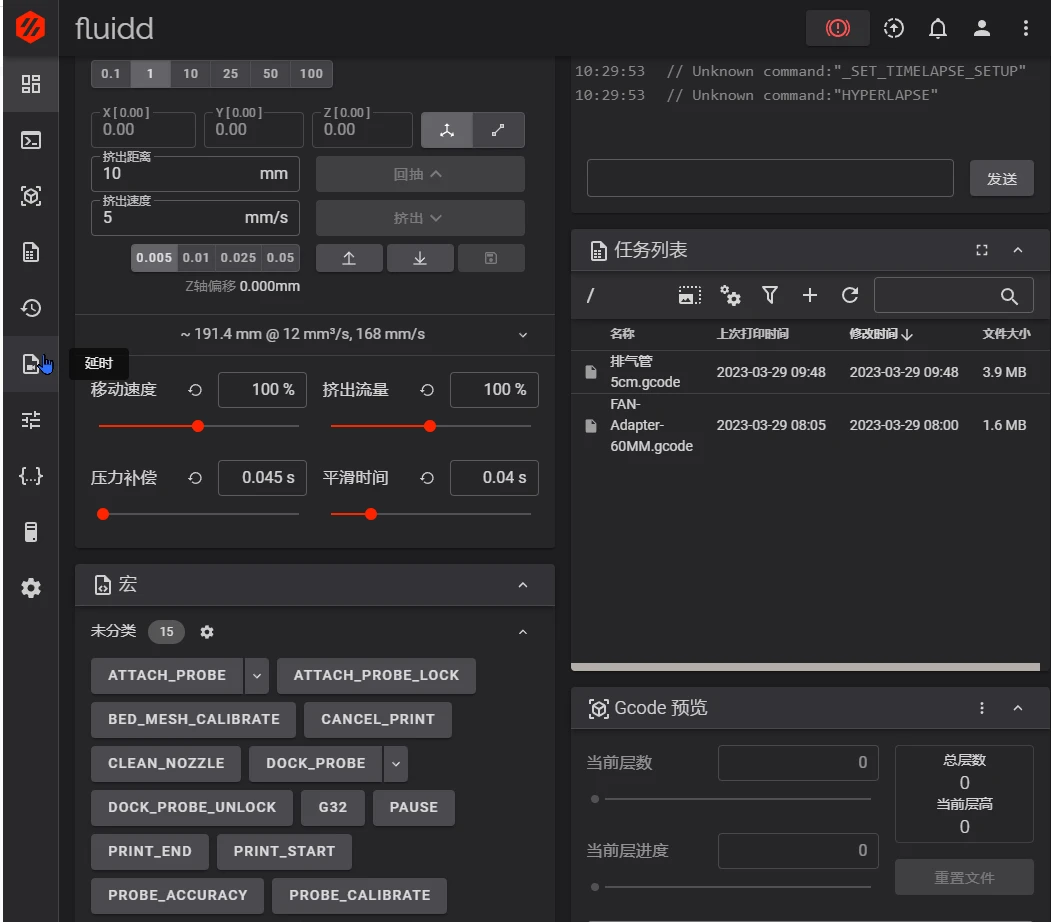
Task: Select the 0.01 Z offset step
Action: pyautogui.click(x=196, y=258)
